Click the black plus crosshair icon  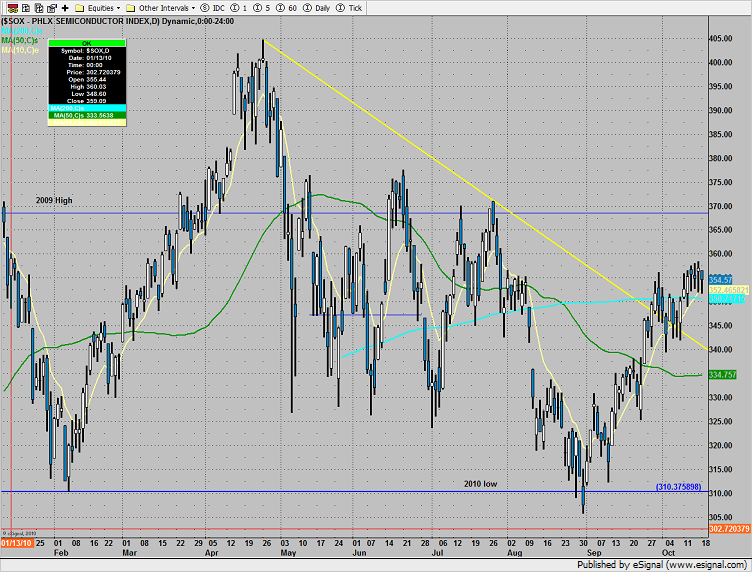pyautogui.click(x=64, y=6)
